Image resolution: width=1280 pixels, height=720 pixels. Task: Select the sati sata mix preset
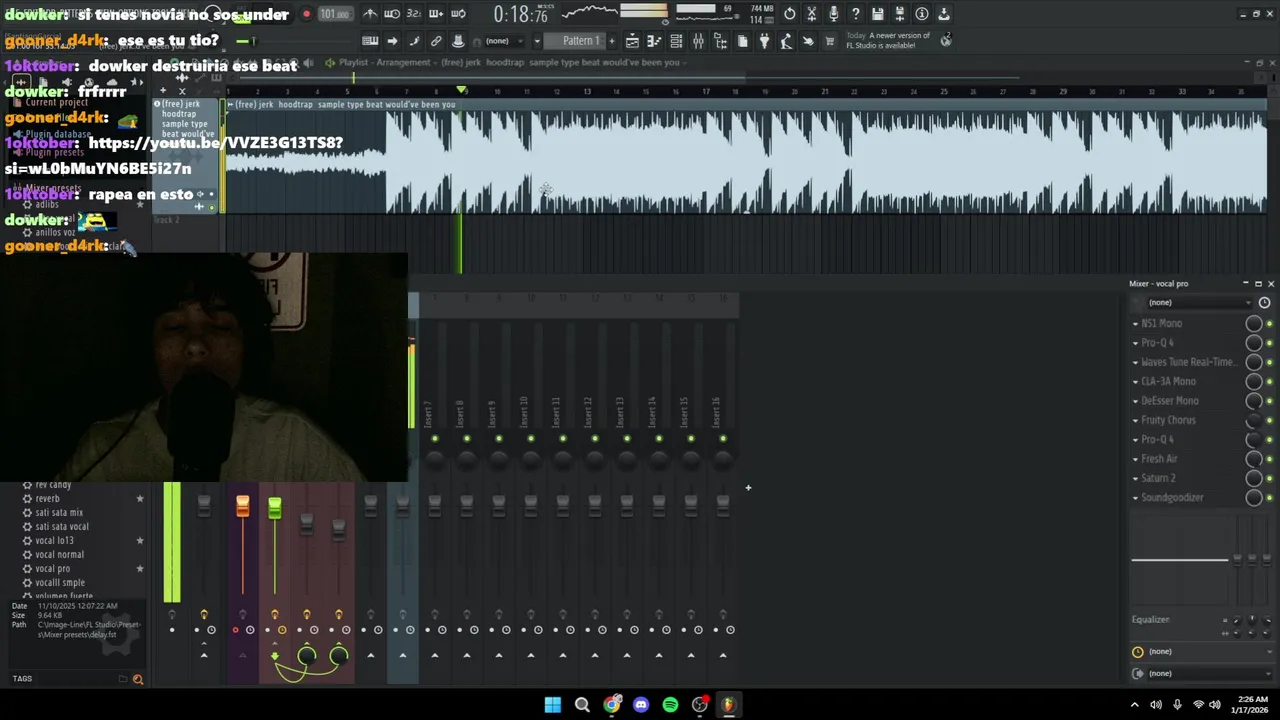(59, 512)
